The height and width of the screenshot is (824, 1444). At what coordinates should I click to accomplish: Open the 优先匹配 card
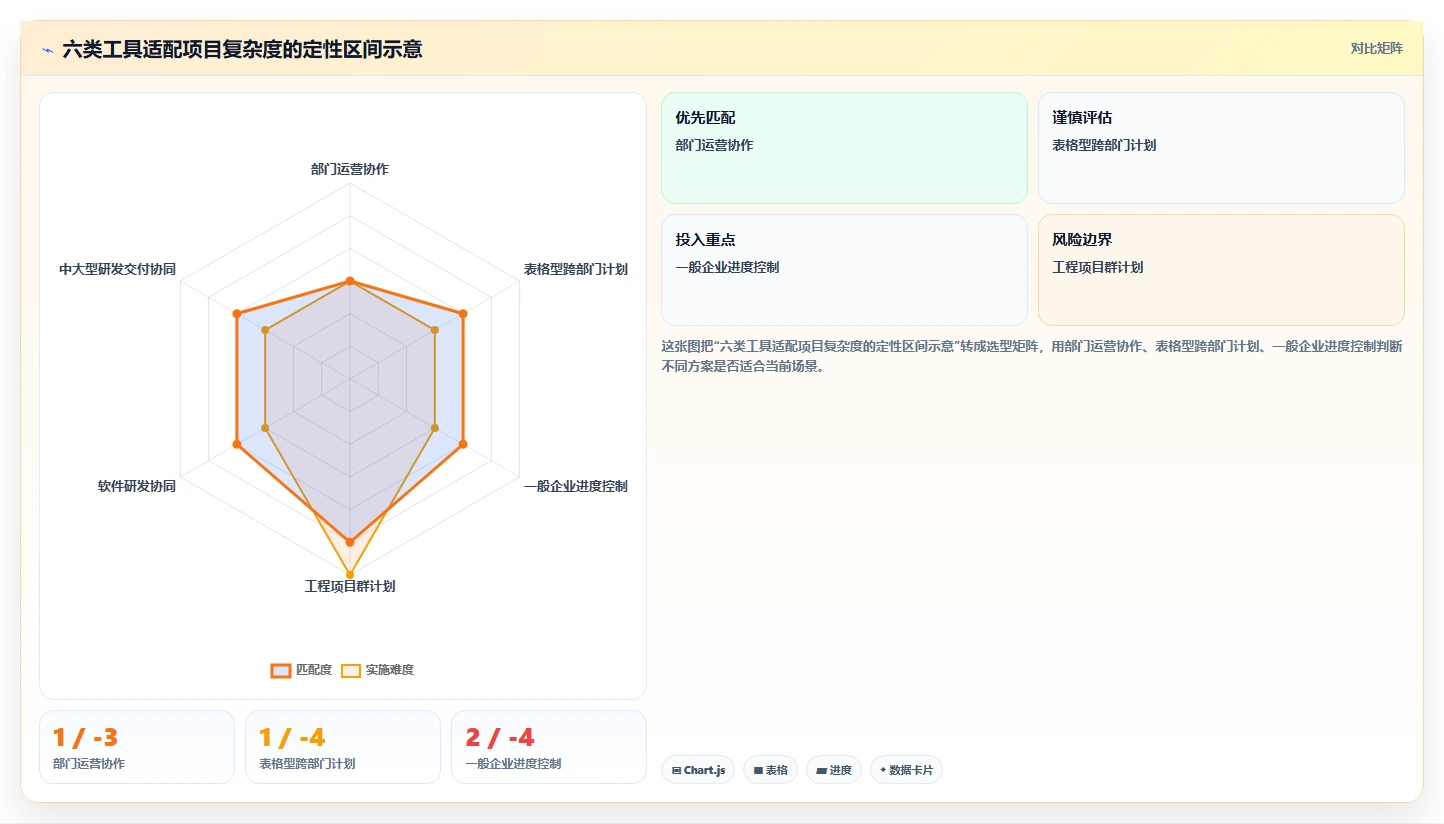(x=844, y=148)
